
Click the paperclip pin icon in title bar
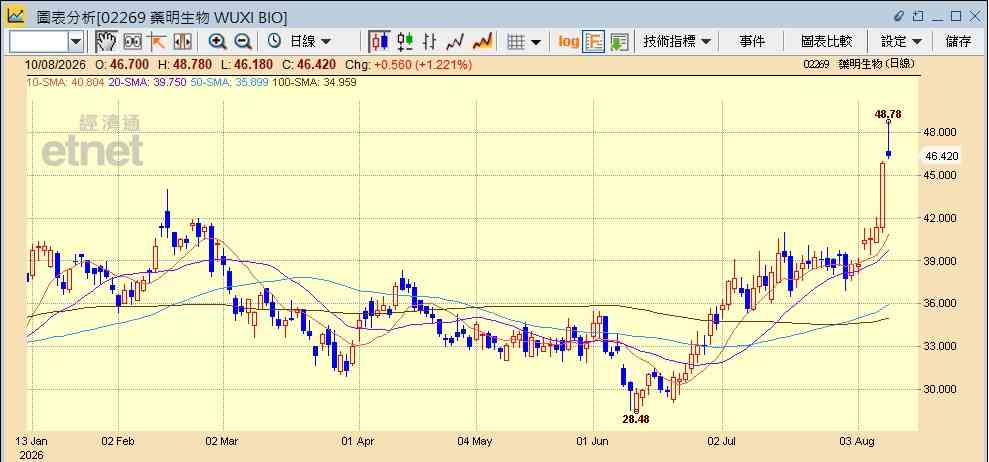pyautogui.click(x=899, y=15)
